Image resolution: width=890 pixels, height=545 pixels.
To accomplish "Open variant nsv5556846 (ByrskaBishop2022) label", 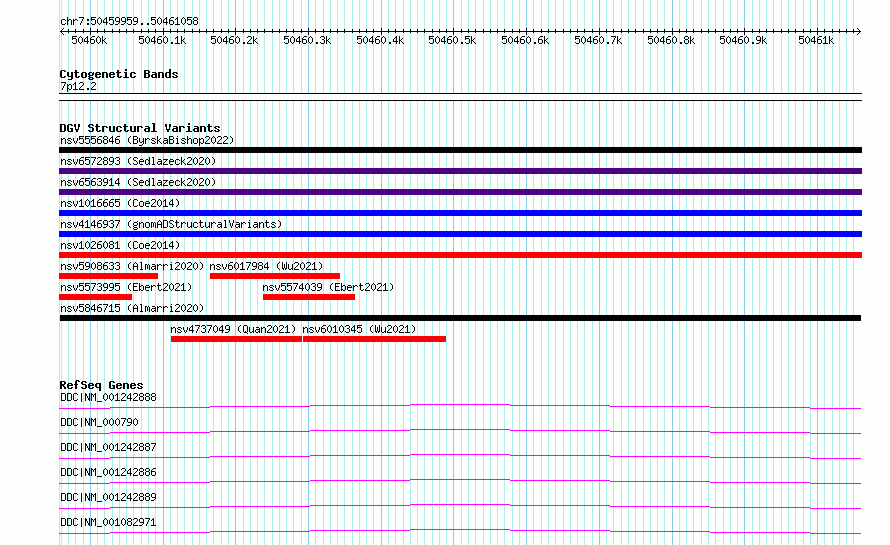I will pyautogui.click(x=147, y=140).
